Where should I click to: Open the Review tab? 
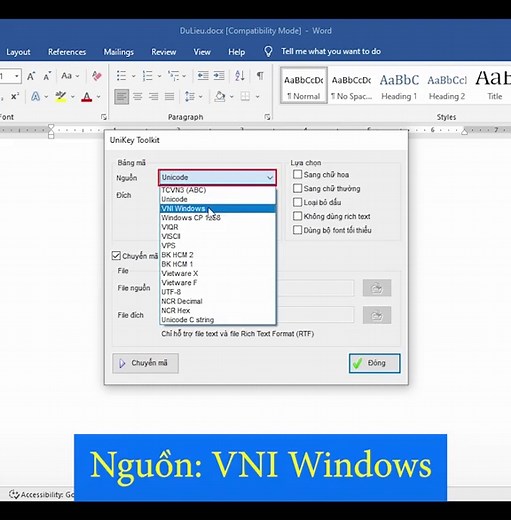coord(164,52)
